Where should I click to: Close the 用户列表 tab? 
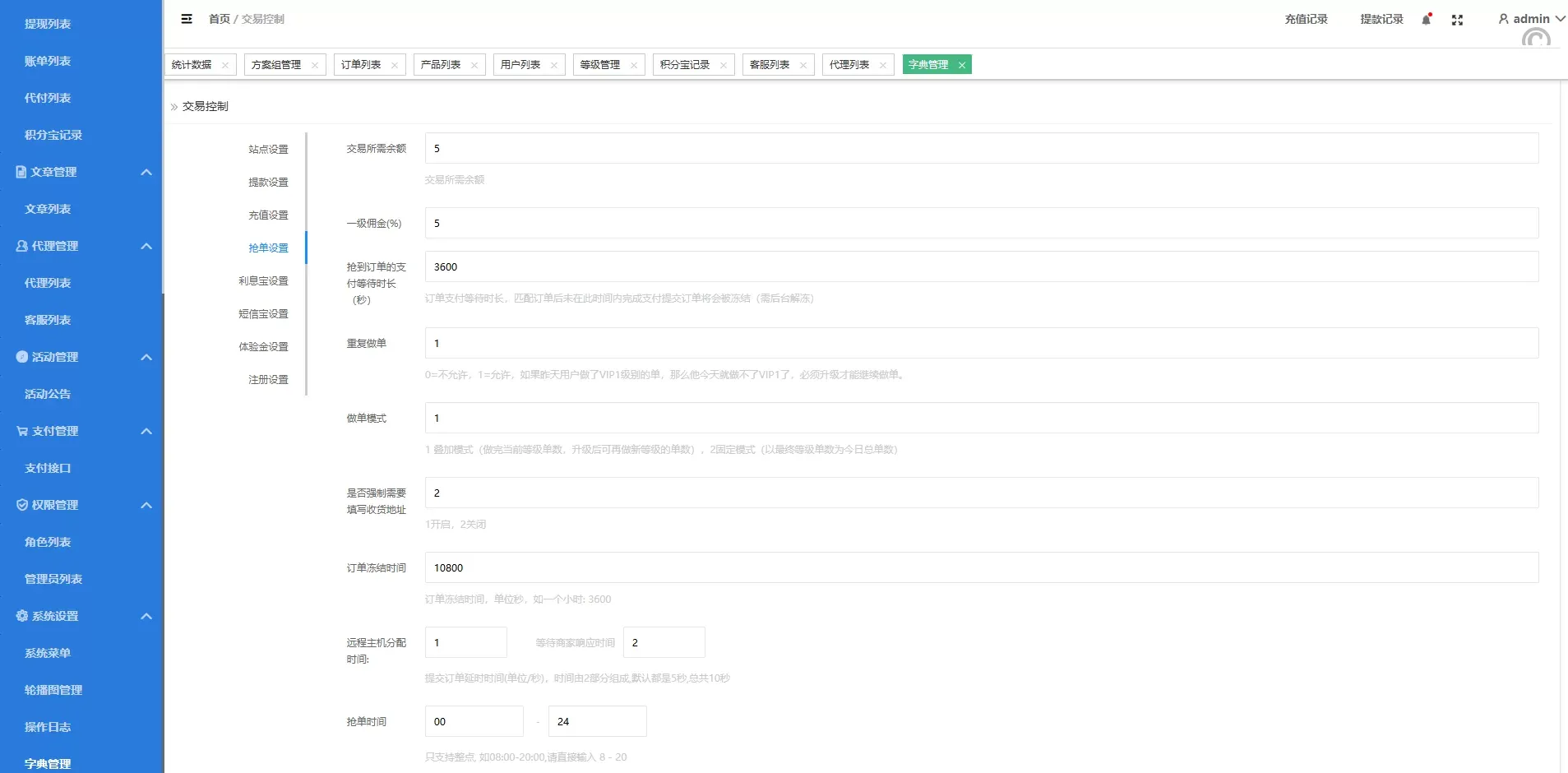tap(554, 65)
